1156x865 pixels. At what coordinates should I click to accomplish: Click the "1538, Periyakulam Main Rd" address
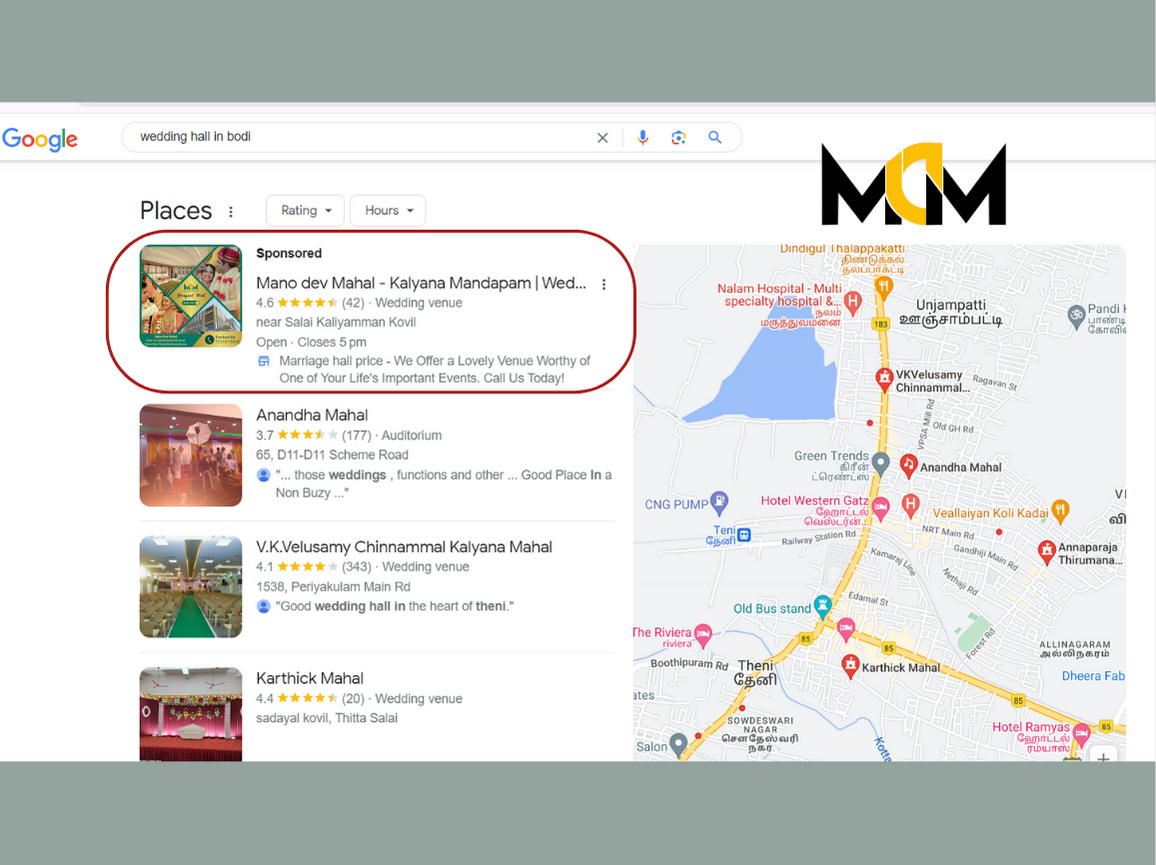click(x=333, y=587)
